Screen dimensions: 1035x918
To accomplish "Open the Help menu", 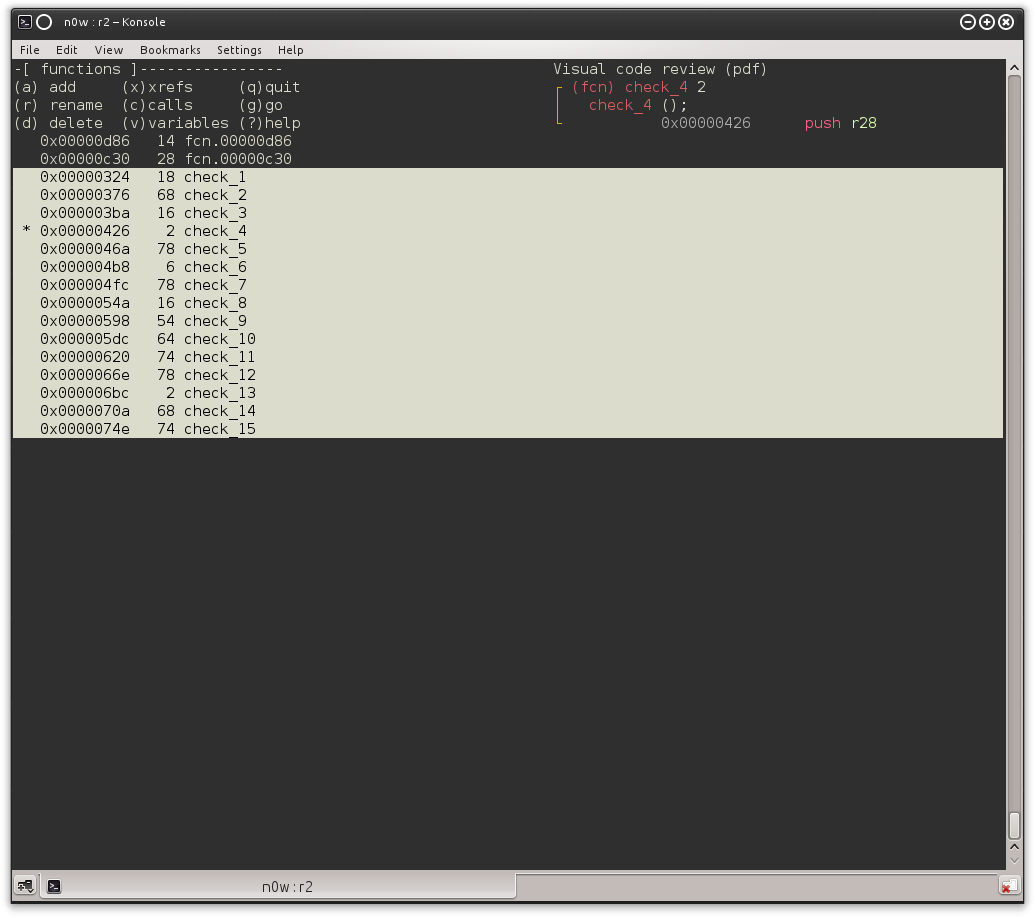I will point(291,50).
